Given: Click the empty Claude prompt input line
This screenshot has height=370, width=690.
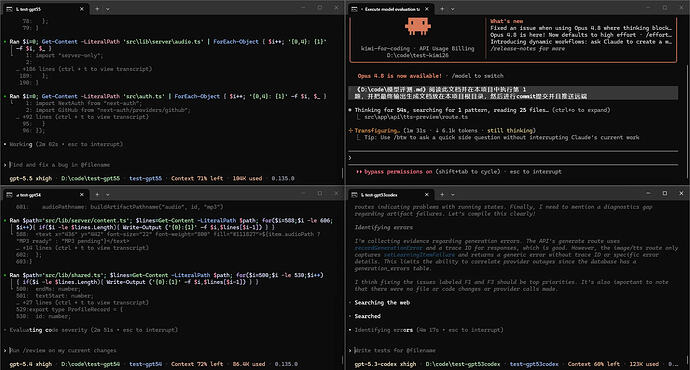Looking at the screenshot, I should pyautogui.click(x=513, y=158).
